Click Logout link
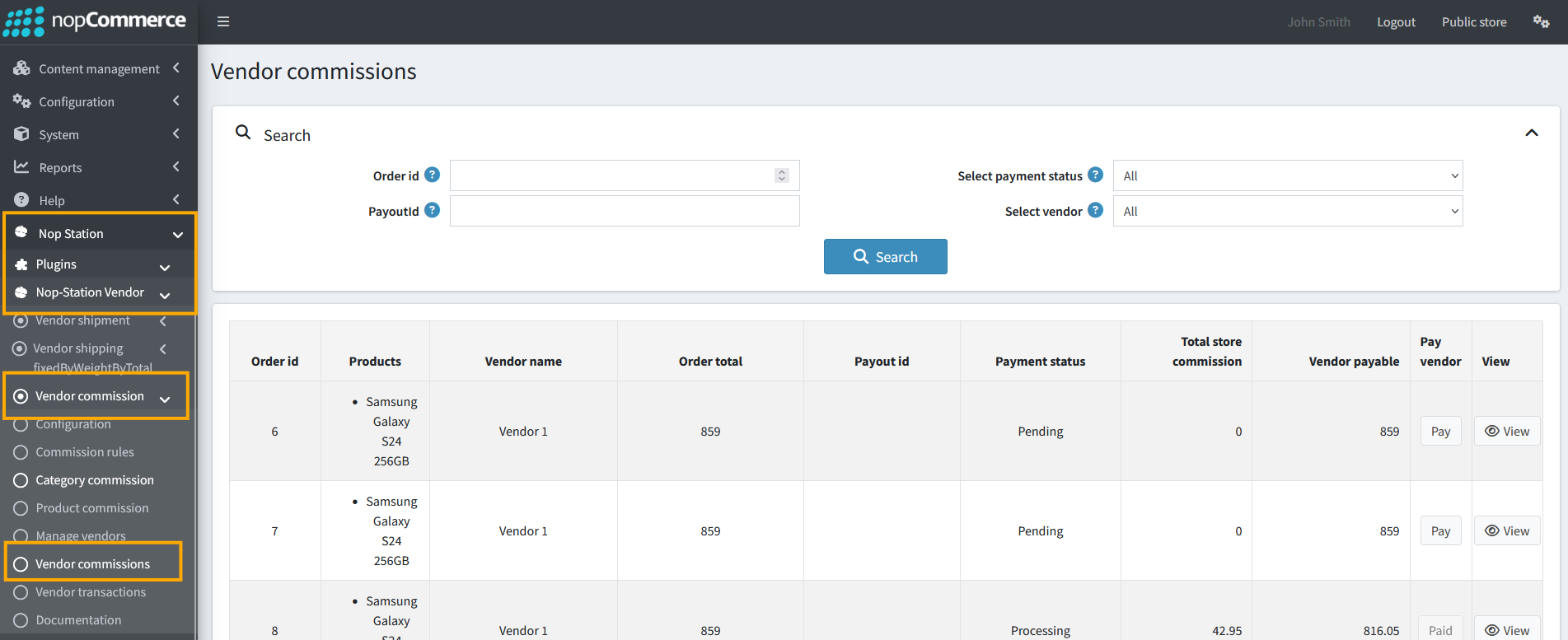The height and width of the screenshot is (640, 1568). point(1396,22)
